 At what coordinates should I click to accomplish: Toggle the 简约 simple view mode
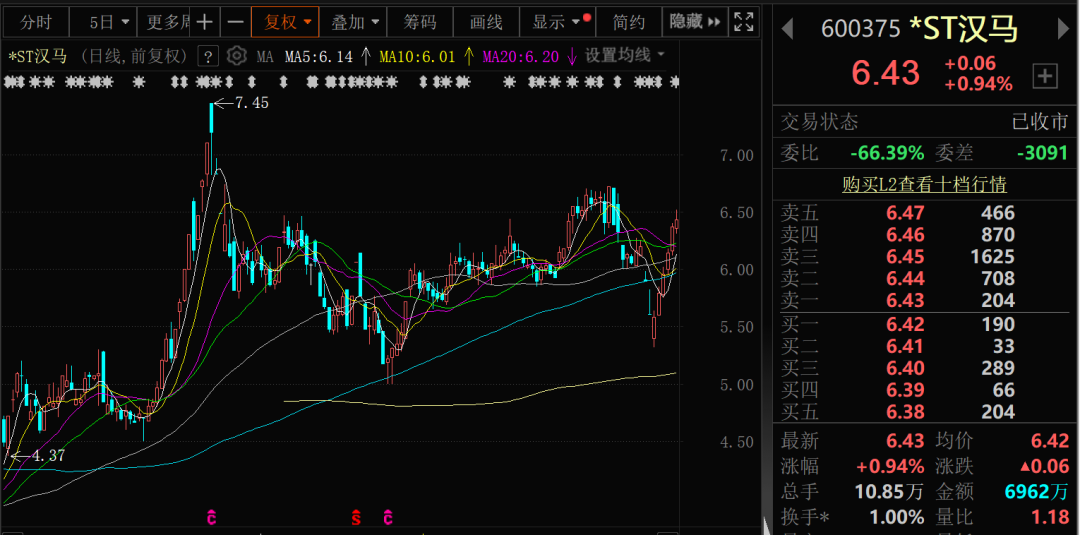point(629,21)
